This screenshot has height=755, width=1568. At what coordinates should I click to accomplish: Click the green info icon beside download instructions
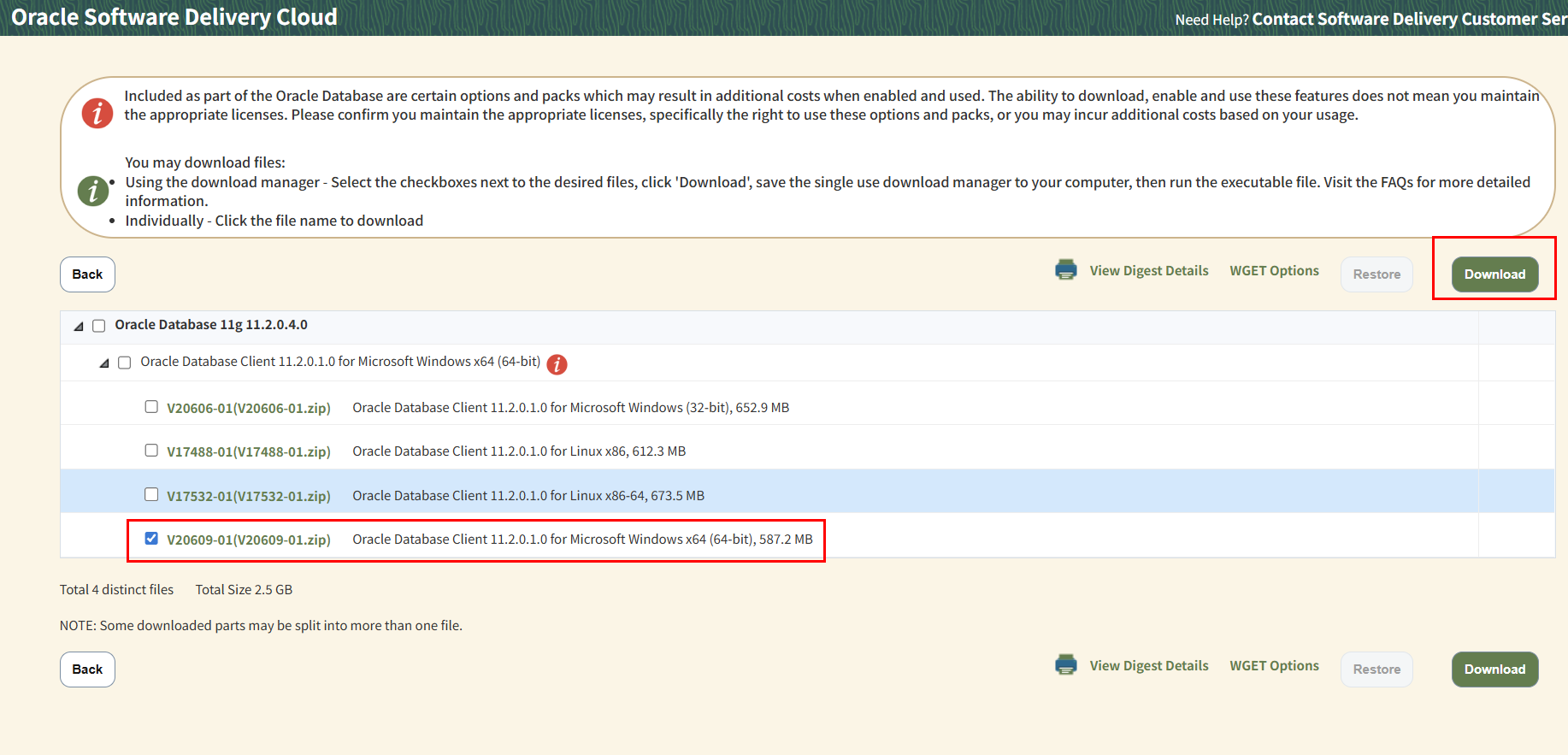click(93, 191)
